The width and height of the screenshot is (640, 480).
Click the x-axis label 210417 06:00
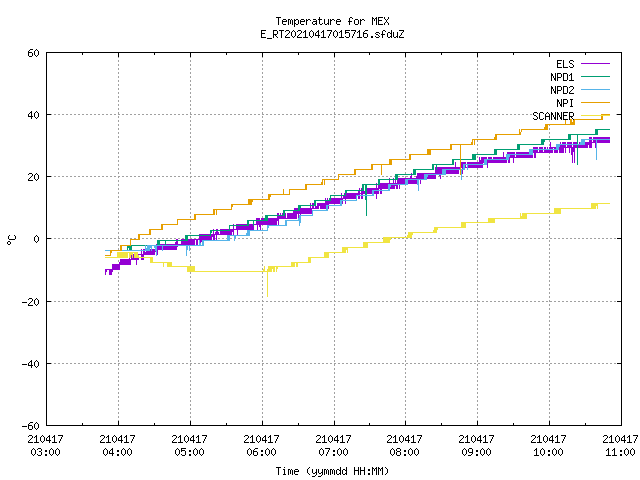(x=261, y=446)
